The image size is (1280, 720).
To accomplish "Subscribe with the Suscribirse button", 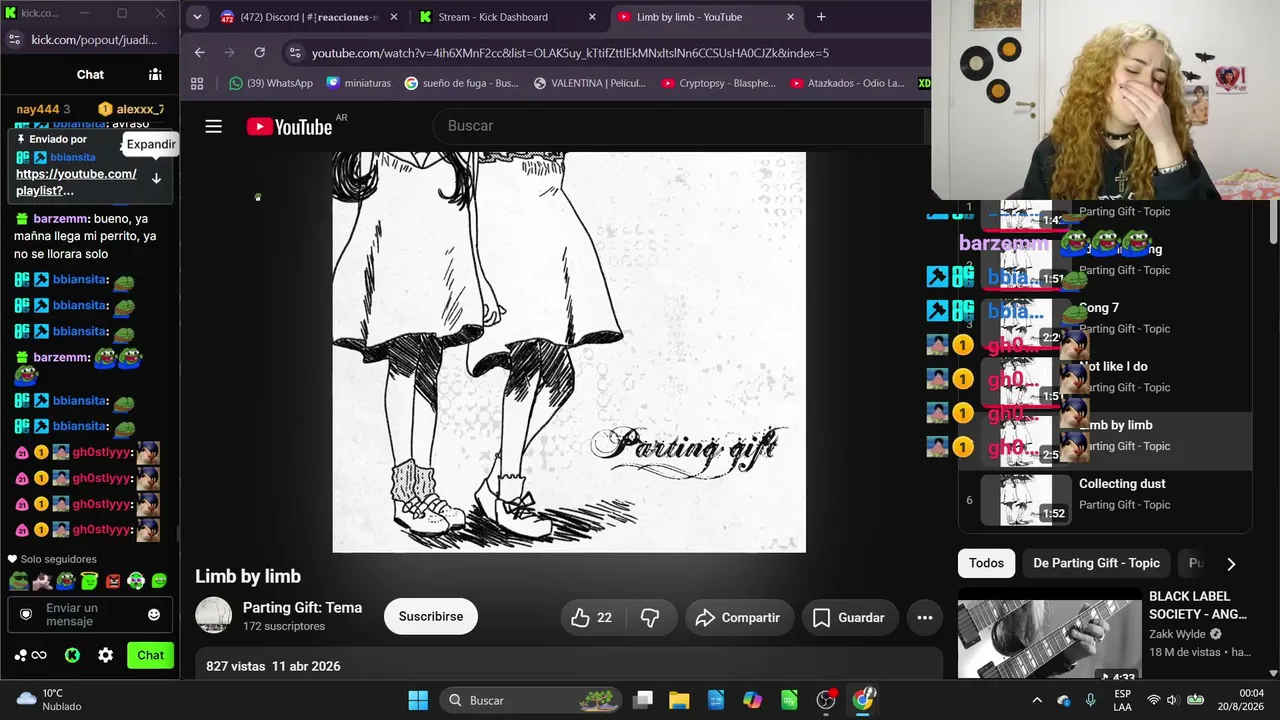I will 431,617.
